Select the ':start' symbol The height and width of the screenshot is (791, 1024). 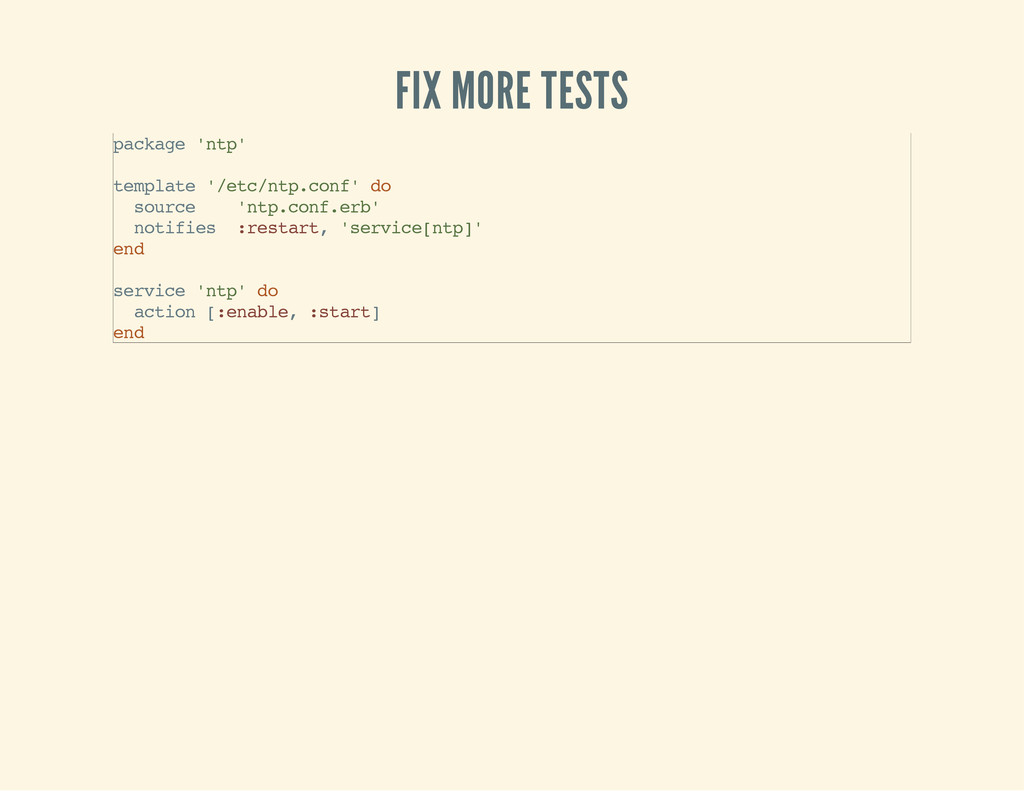tap(339, 312)
